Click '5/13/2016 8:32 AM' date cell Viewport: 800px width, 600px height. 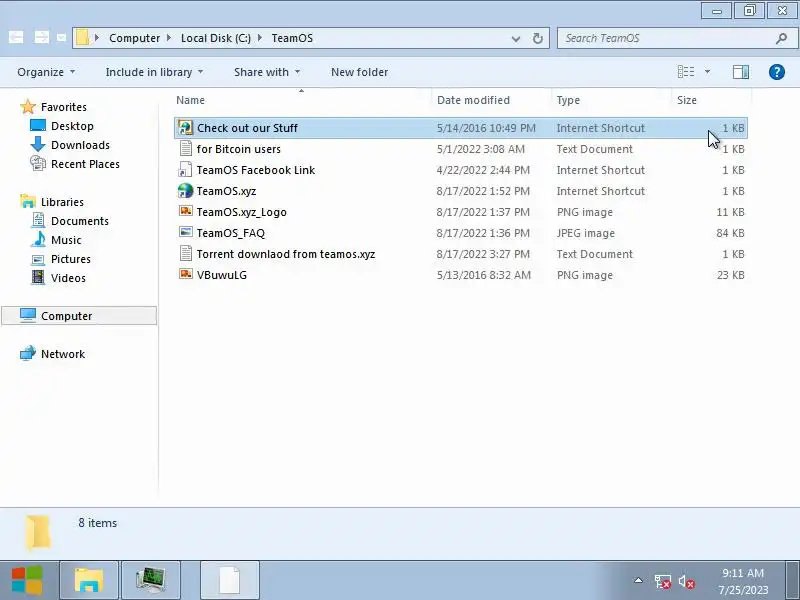[484, 275]
